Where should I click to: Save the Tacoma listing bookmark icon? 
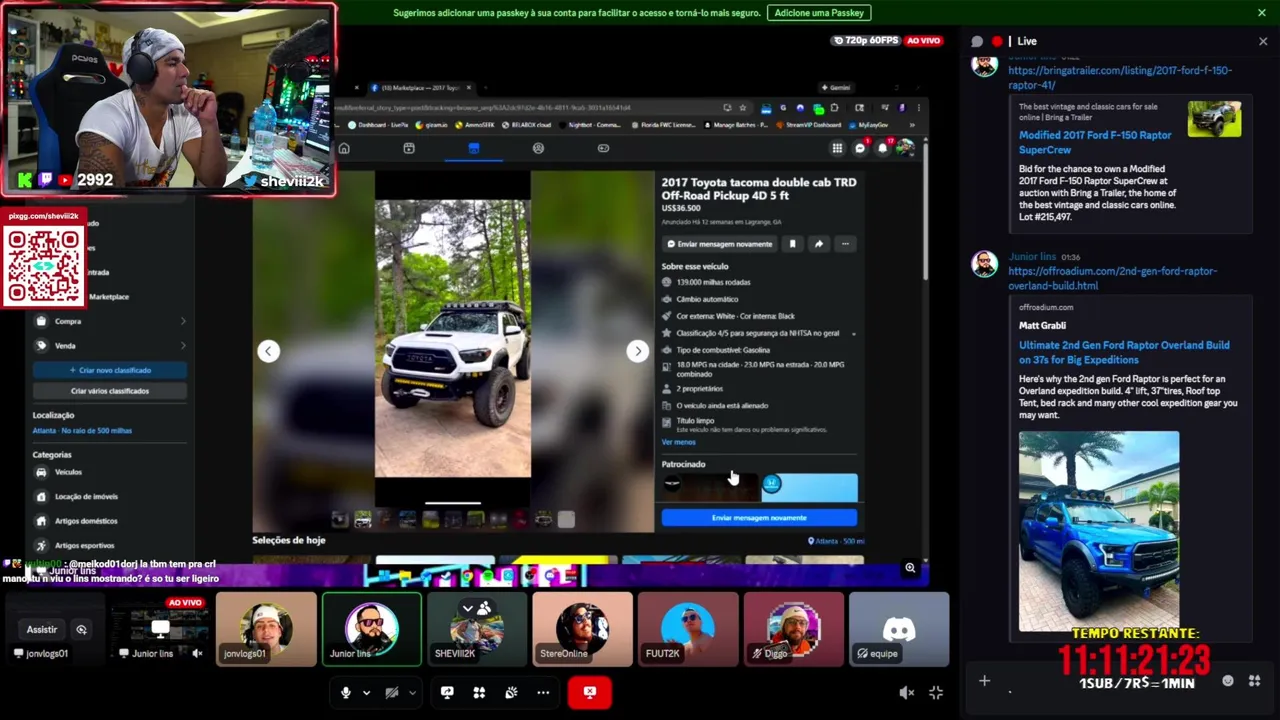coord(792,244)
